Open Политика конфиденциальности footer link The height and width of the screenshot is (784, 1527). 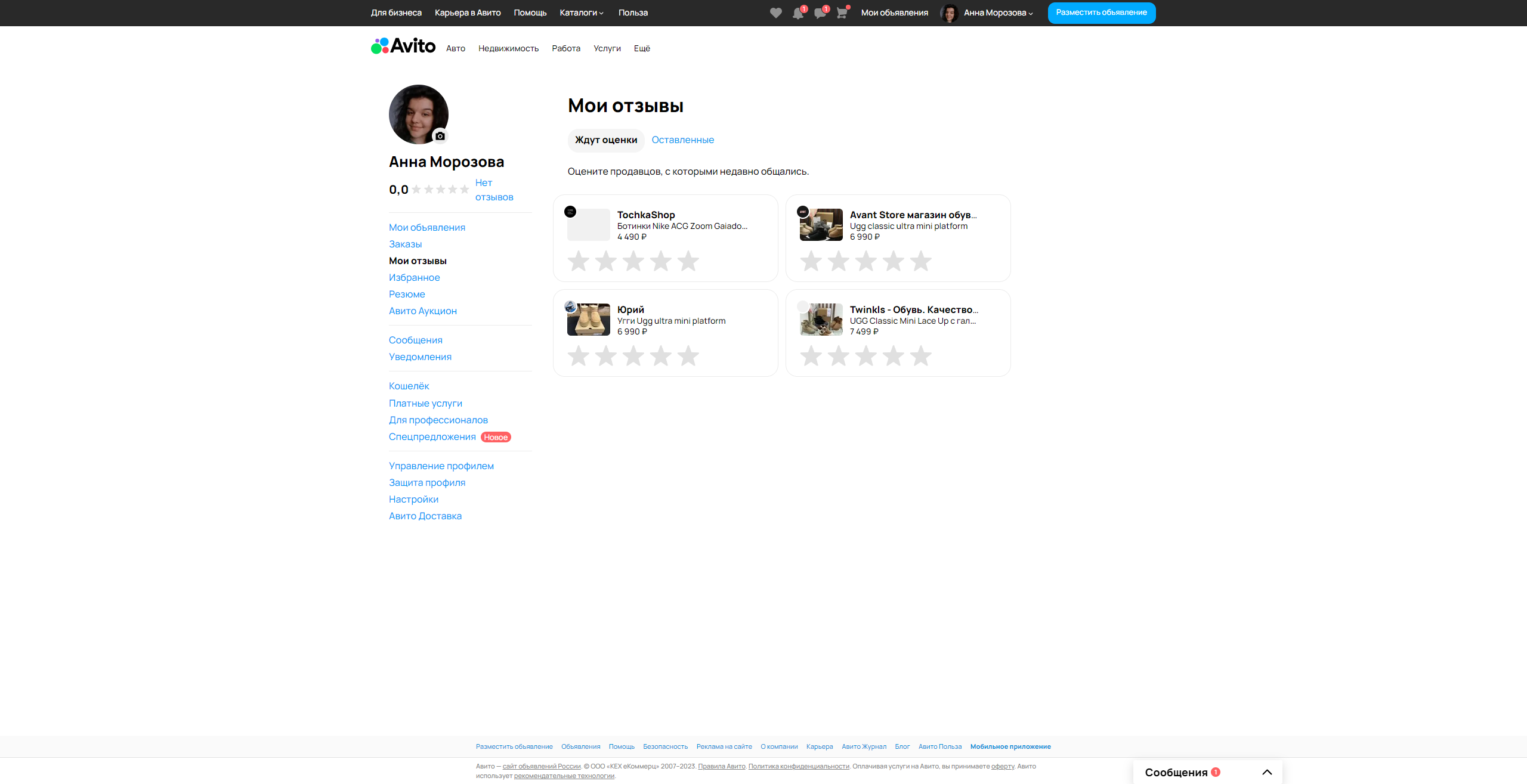pyautogui.click(x=799, y=767)
